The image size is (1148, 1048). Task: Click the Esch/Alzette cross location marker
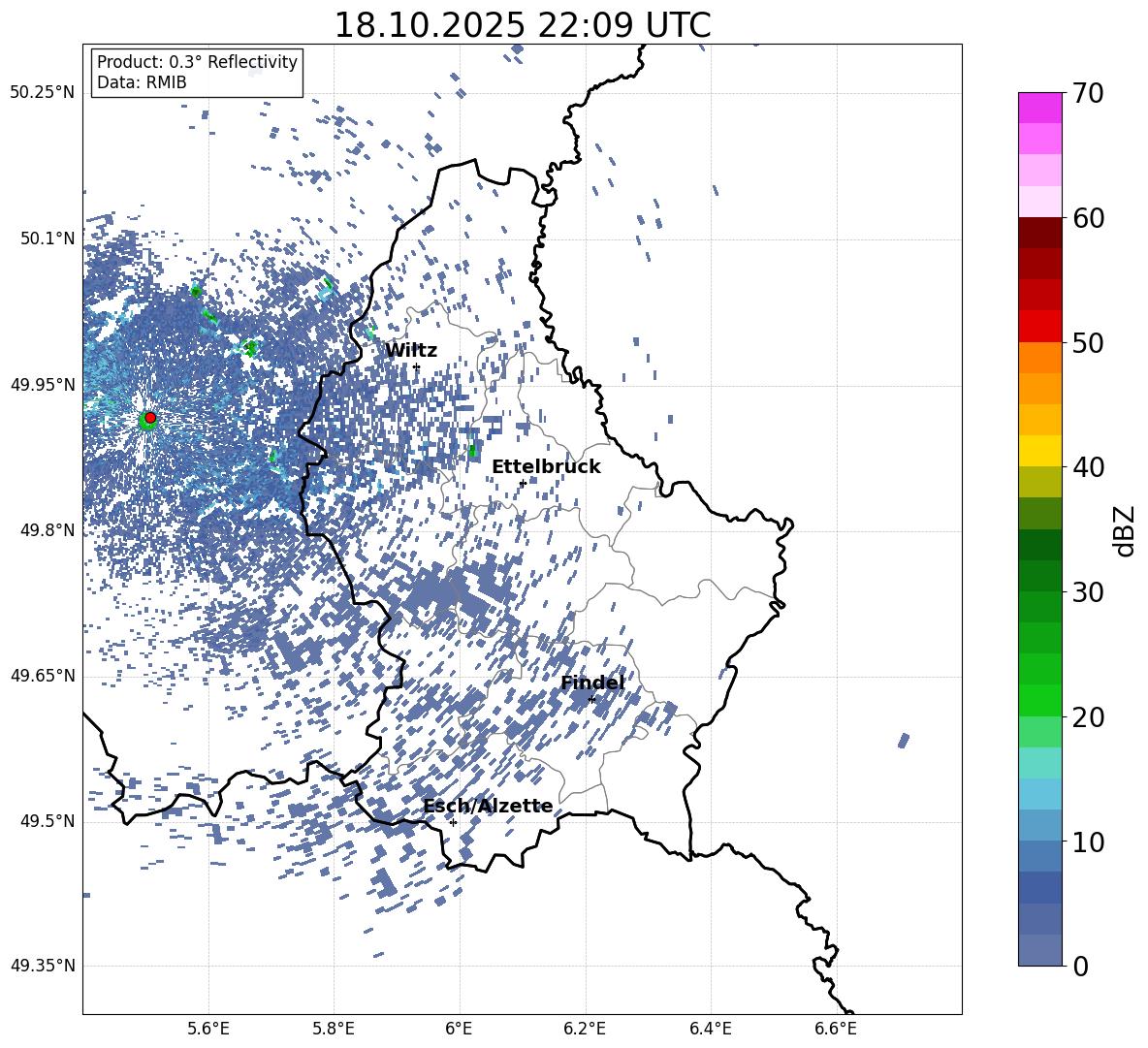pyautogui.click(x=453, y=822)
